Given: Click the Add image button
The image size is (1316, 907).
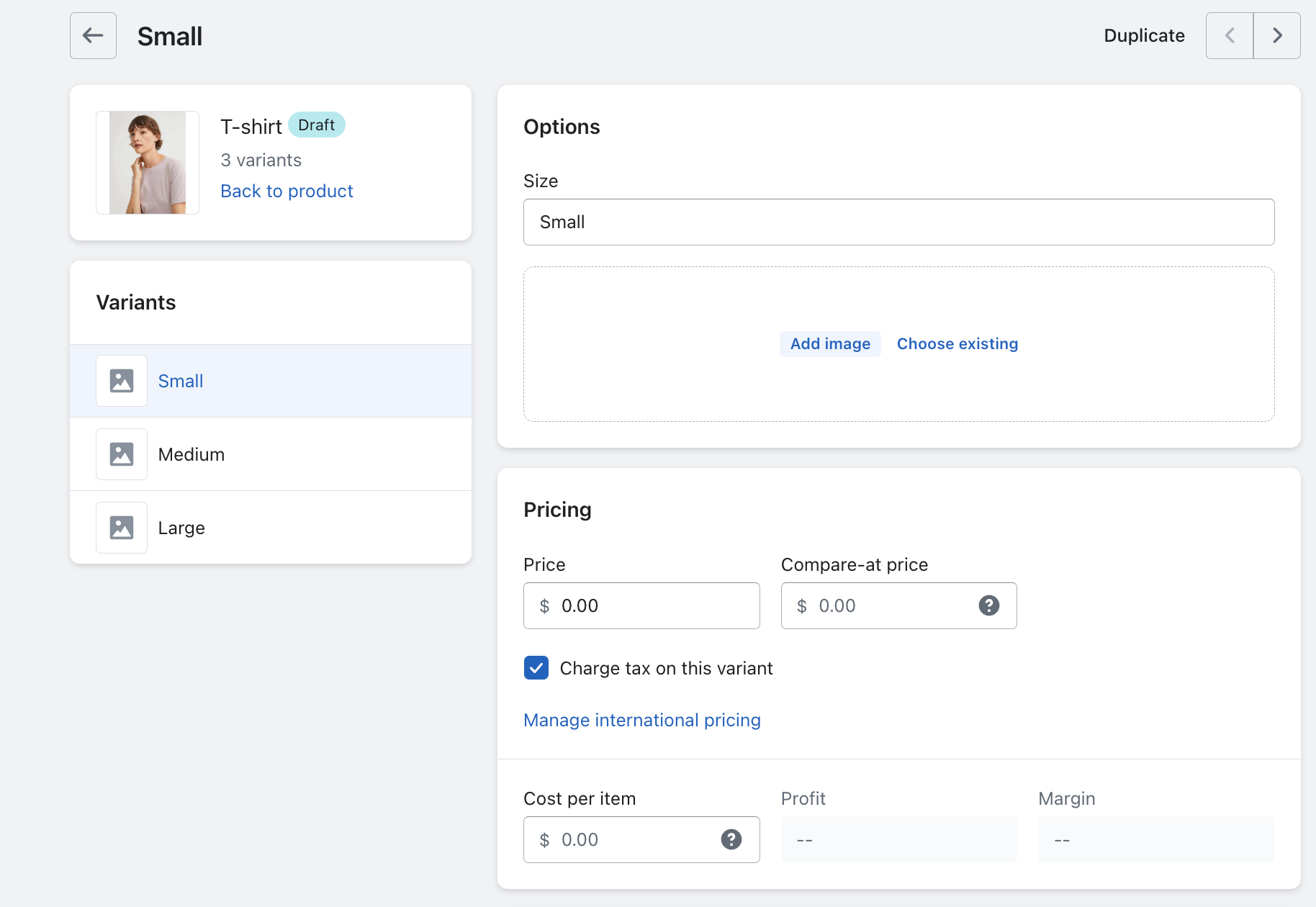Looking at the screenshot, I should point(830,344).
